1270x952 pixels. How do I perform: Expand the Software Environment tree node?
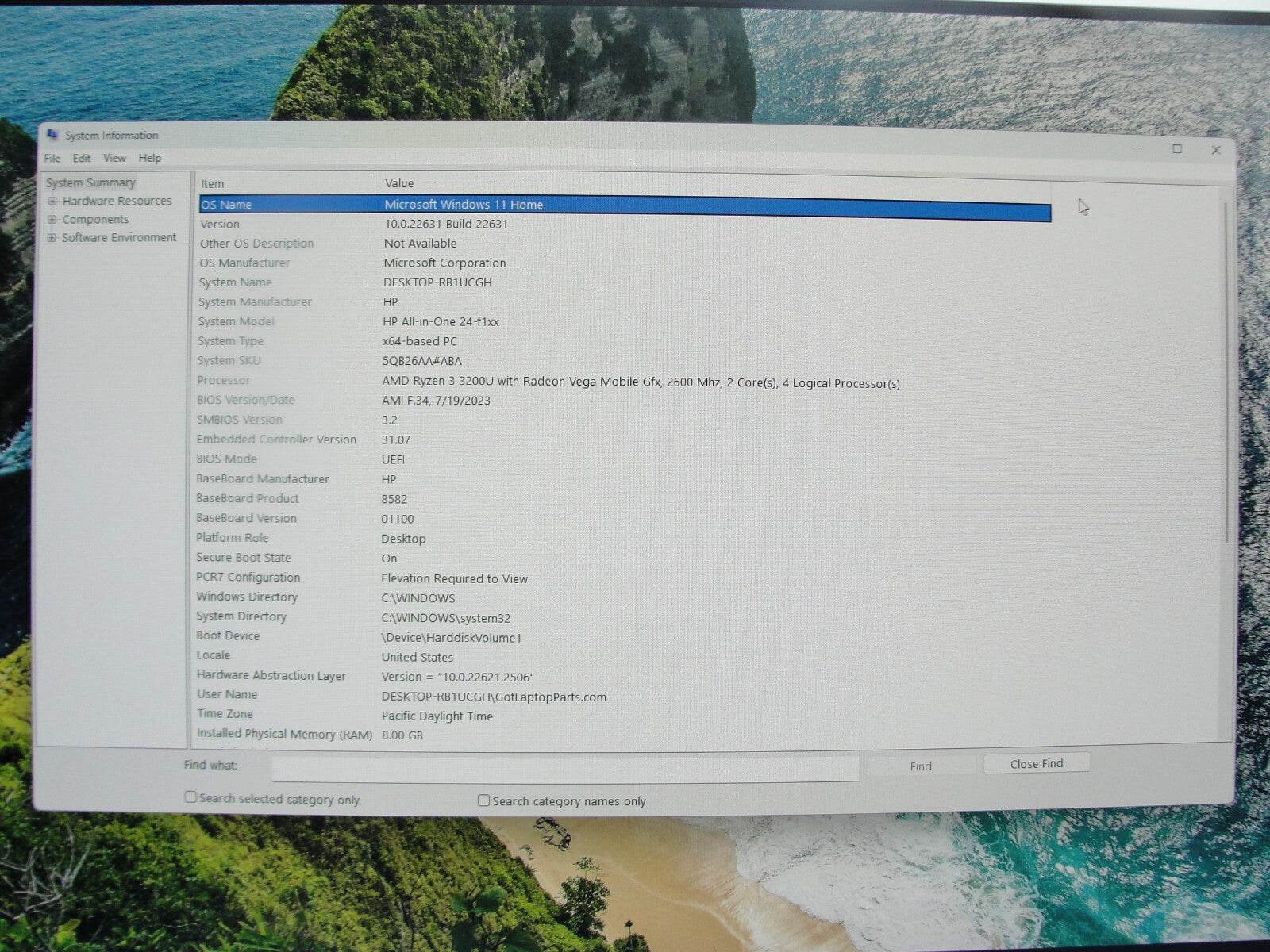pyautogui.click(x=54, y=237)
